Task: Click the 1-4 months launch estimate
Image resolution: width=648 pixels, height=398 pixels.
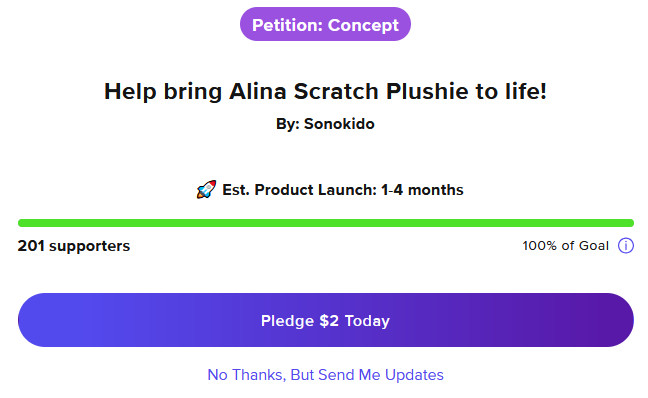Action: click(x=422, y=190)
